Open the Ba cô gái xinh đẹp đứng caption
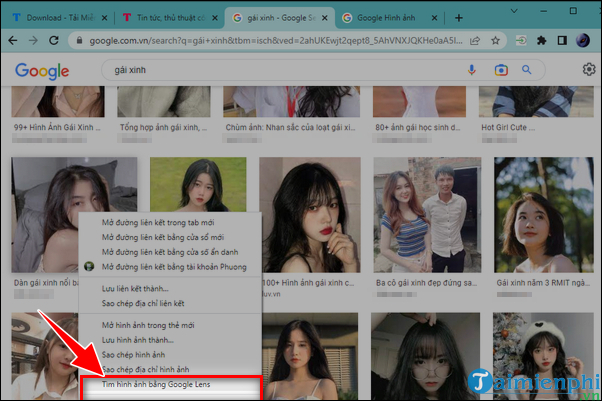This screenshot has height=401, width=602. click(x=427, y=283)
